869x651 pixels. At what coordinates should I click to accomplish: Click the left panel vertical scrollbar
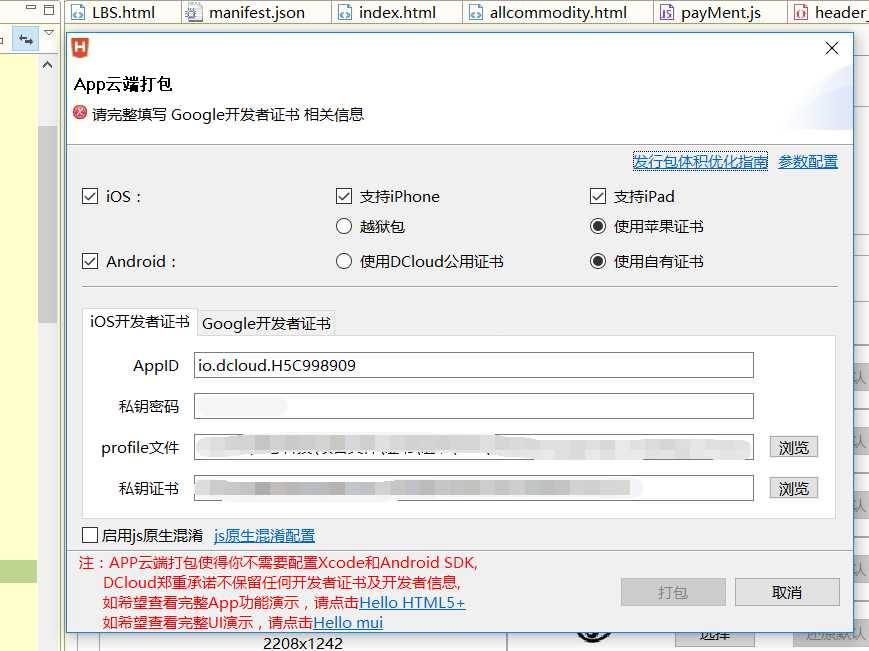click(47, 224)
